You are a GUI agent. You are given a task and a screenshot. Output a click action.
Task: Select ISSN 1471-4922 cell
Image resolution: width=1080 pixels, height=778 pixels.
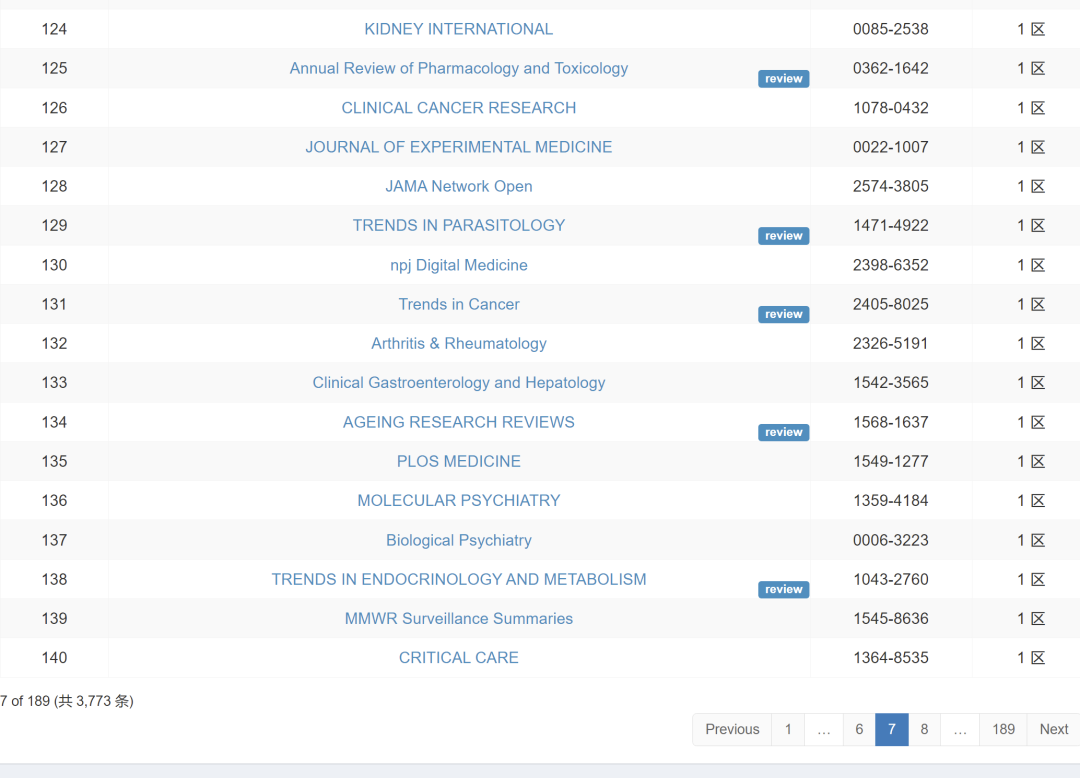click(891, 225)
